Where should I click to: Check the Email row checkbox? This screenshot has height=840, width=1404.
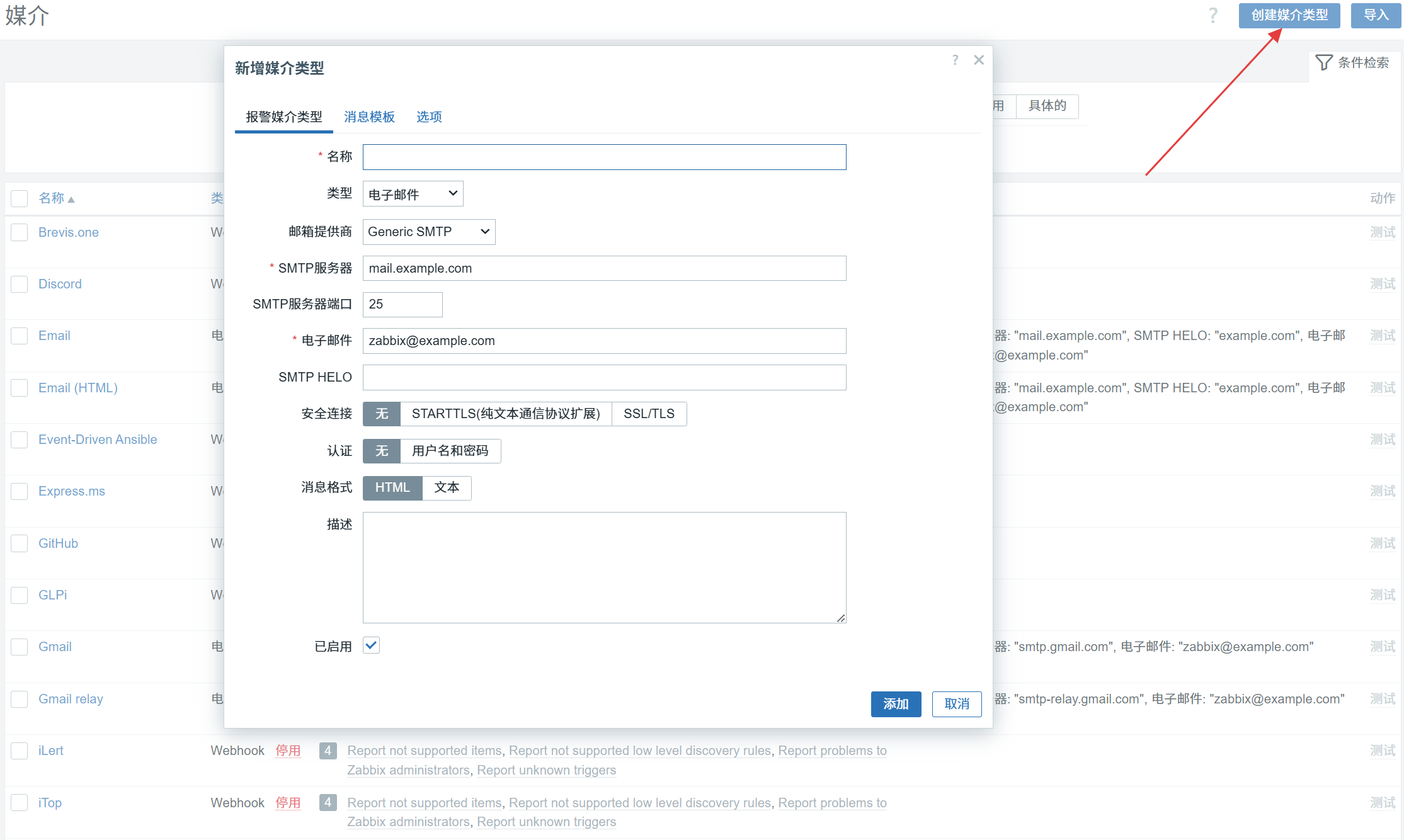[20, 336]
